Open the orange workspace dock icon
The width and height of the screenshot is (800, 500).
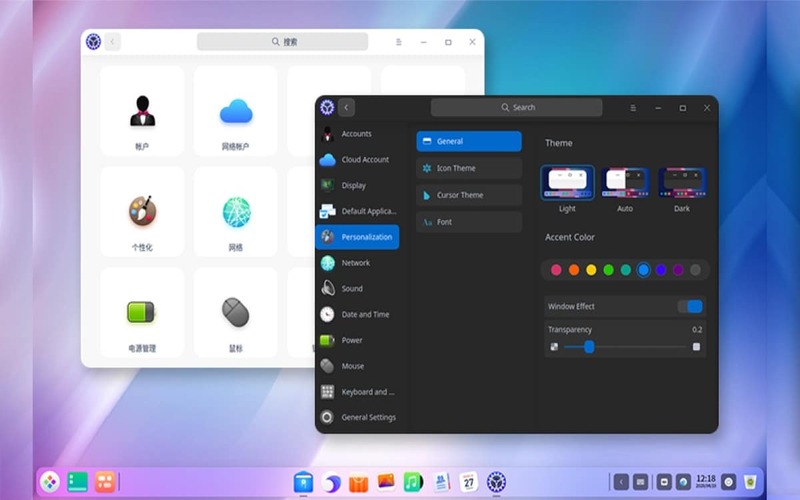point(105,482)
